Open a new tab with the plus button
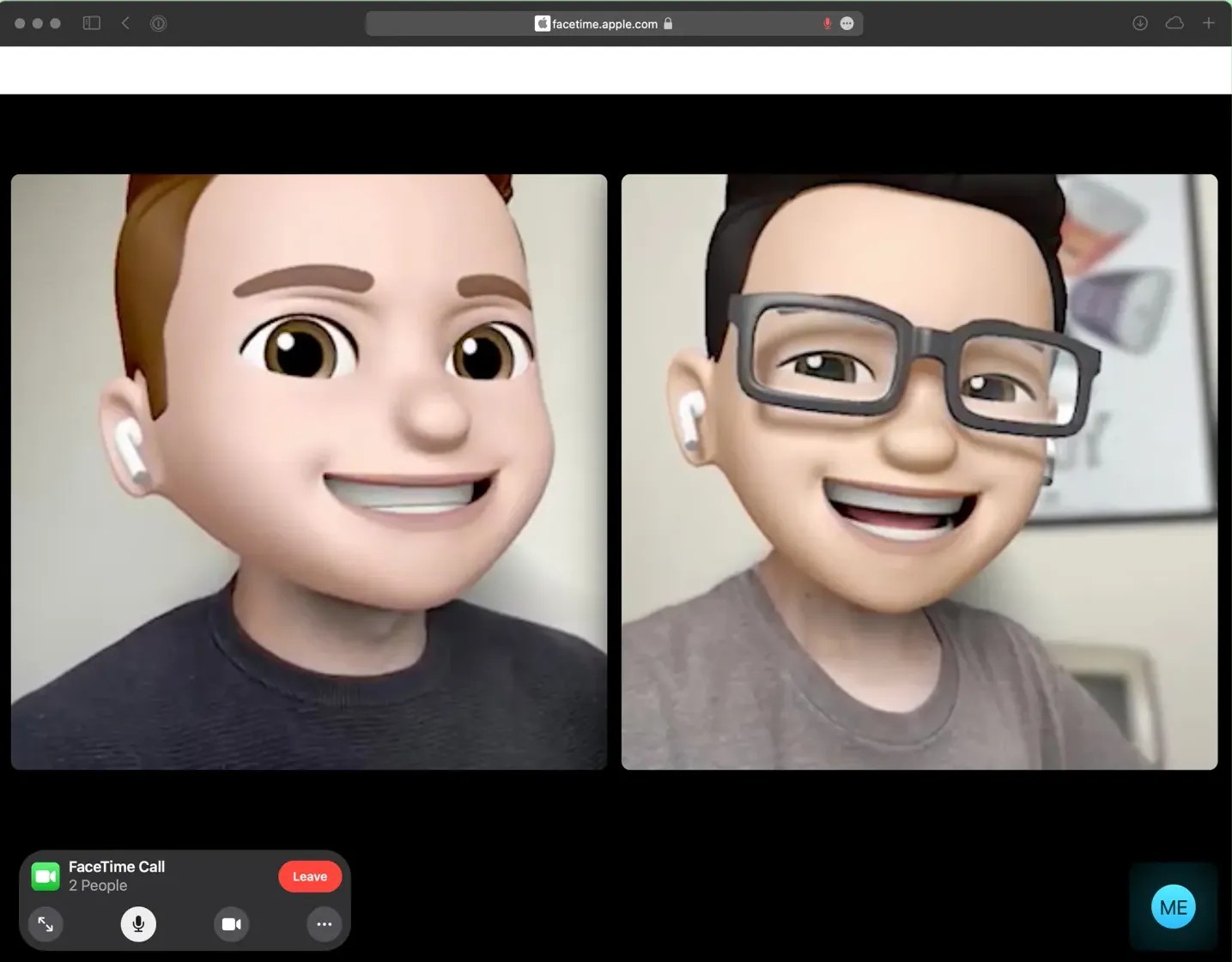The image size is (1232, 962). [x=1210, y=23]
